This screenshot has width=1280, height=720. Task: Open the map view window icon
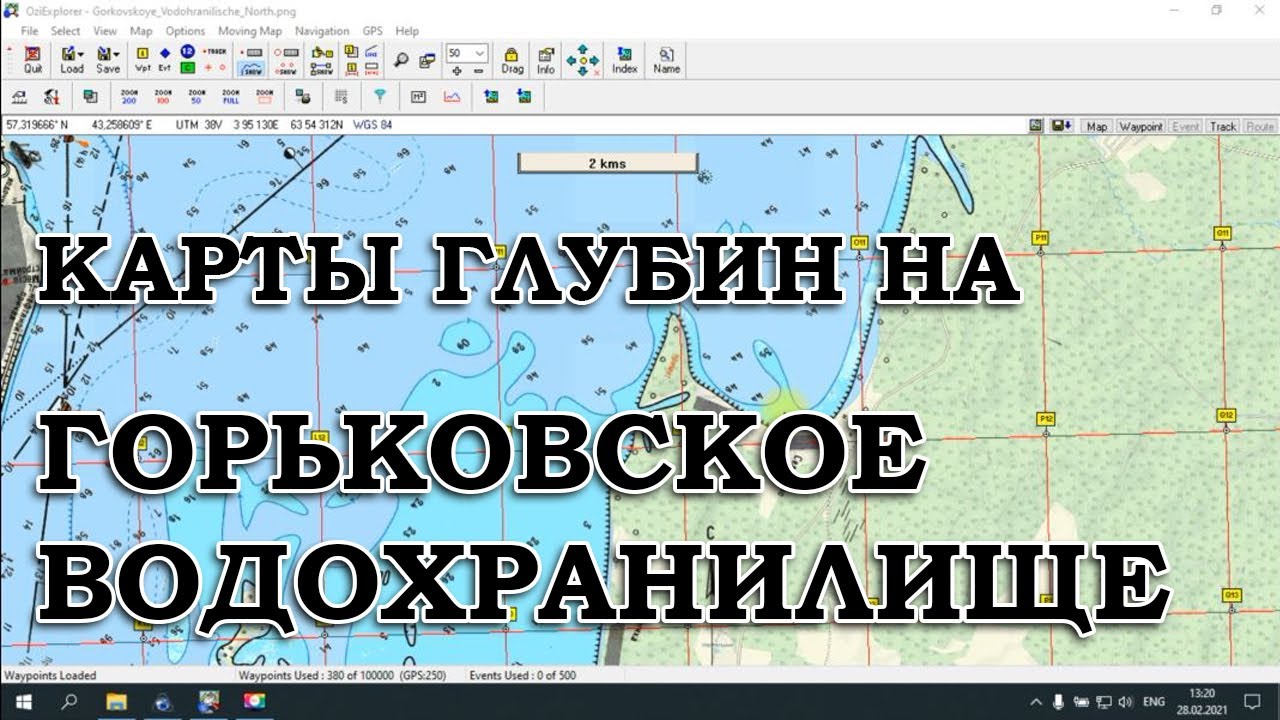[x=427, y=60]
